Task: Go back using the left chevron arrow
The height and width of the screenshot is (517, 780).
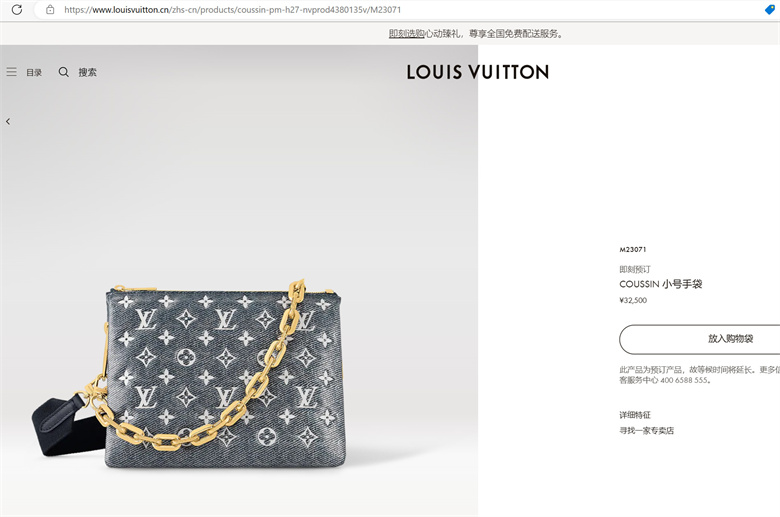Action: tap(8, 121)
